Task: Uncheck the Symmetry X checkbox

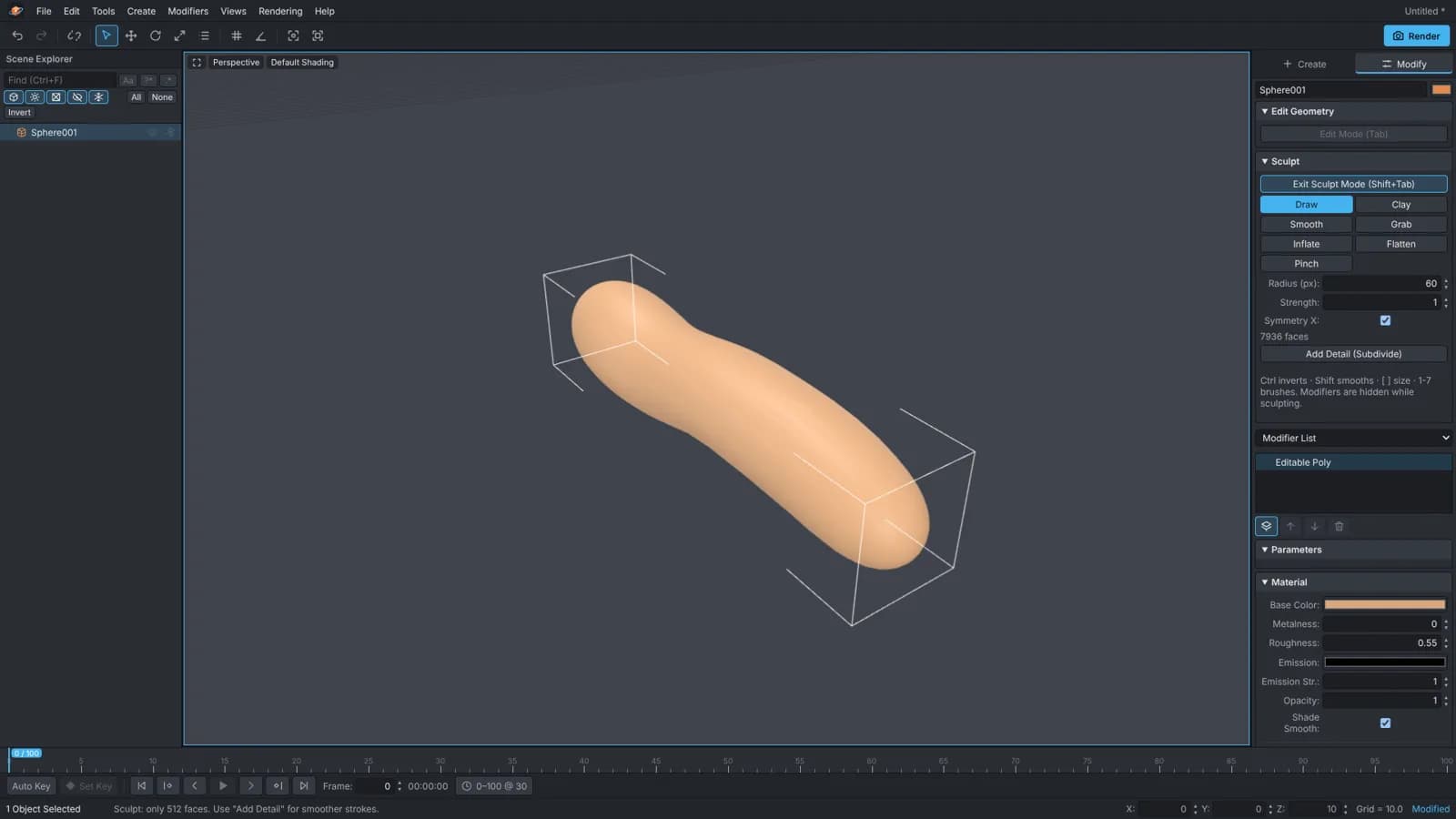Action: pyautogui.click(x=1385, y=320)
